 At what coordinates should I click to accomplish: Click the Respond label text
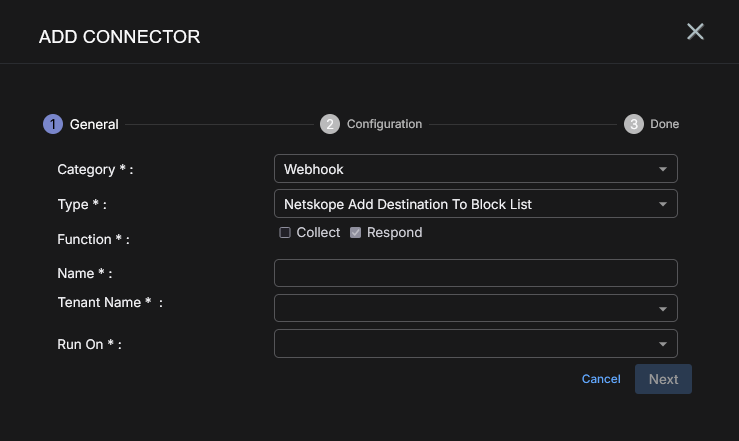pos(394,233)
